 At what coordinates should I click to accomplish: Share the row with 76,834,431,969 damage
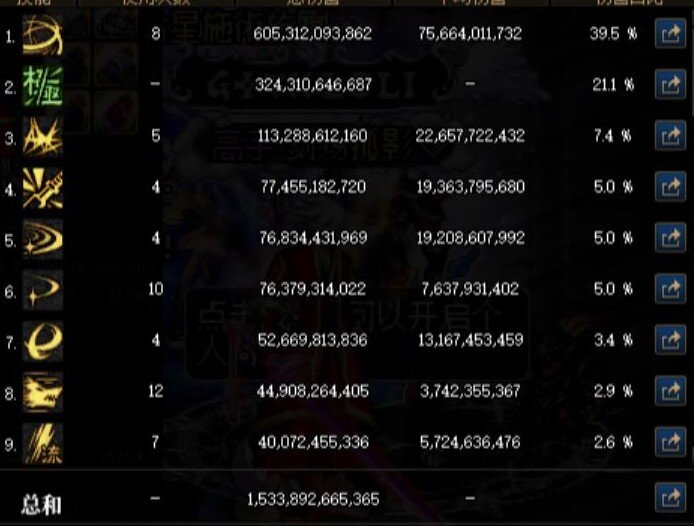point(668,238)
